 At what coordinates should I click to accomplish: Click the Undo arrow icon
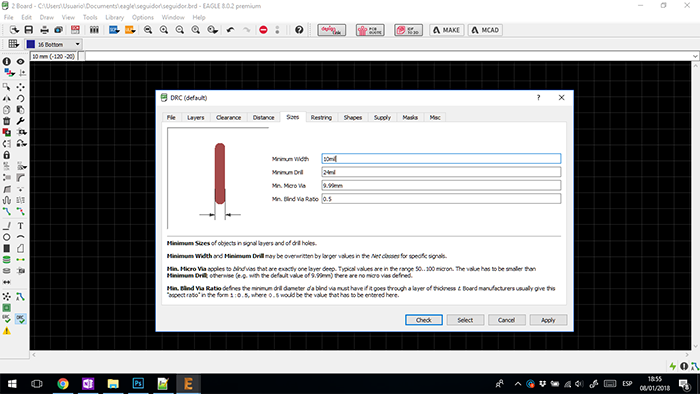(230, 30)
